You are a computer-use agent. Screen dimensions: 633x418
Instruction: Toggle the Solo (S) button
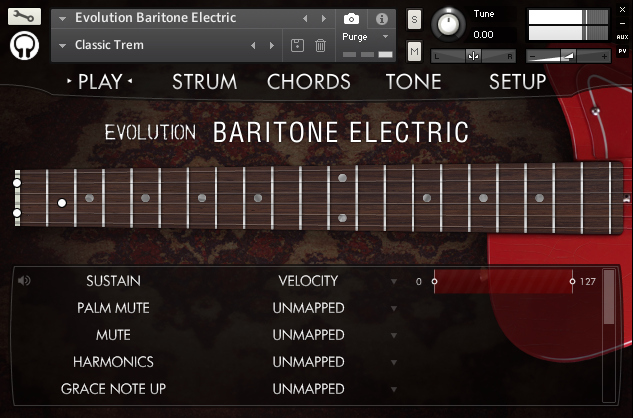[x=415, y=20]
